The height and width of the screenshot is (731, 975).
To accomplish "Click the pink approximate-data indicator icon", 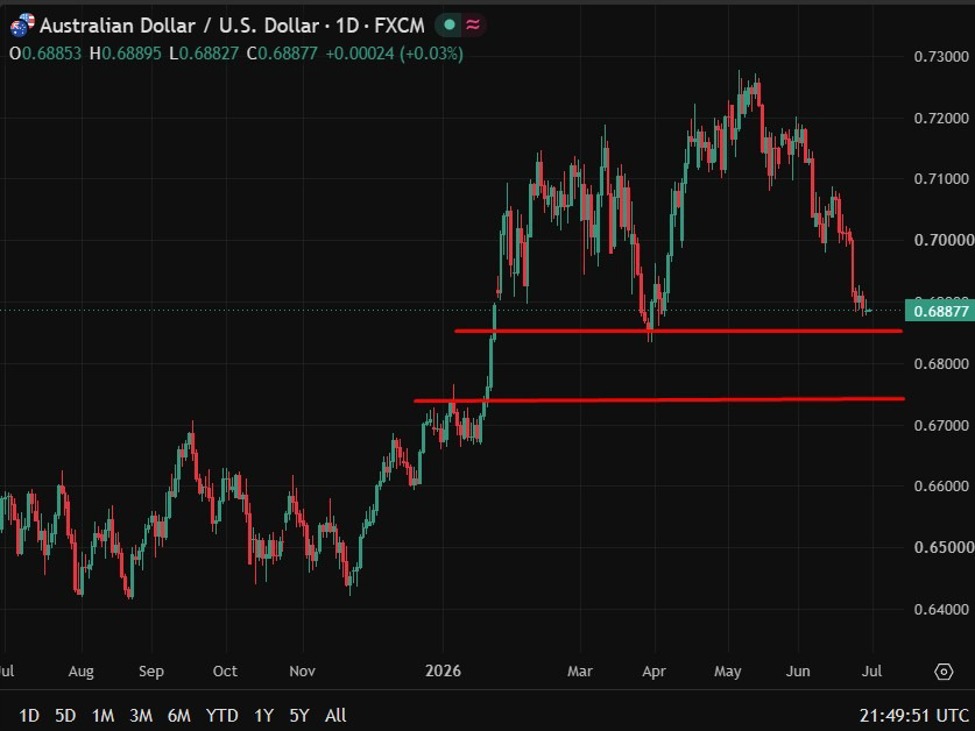I will 473,25.
